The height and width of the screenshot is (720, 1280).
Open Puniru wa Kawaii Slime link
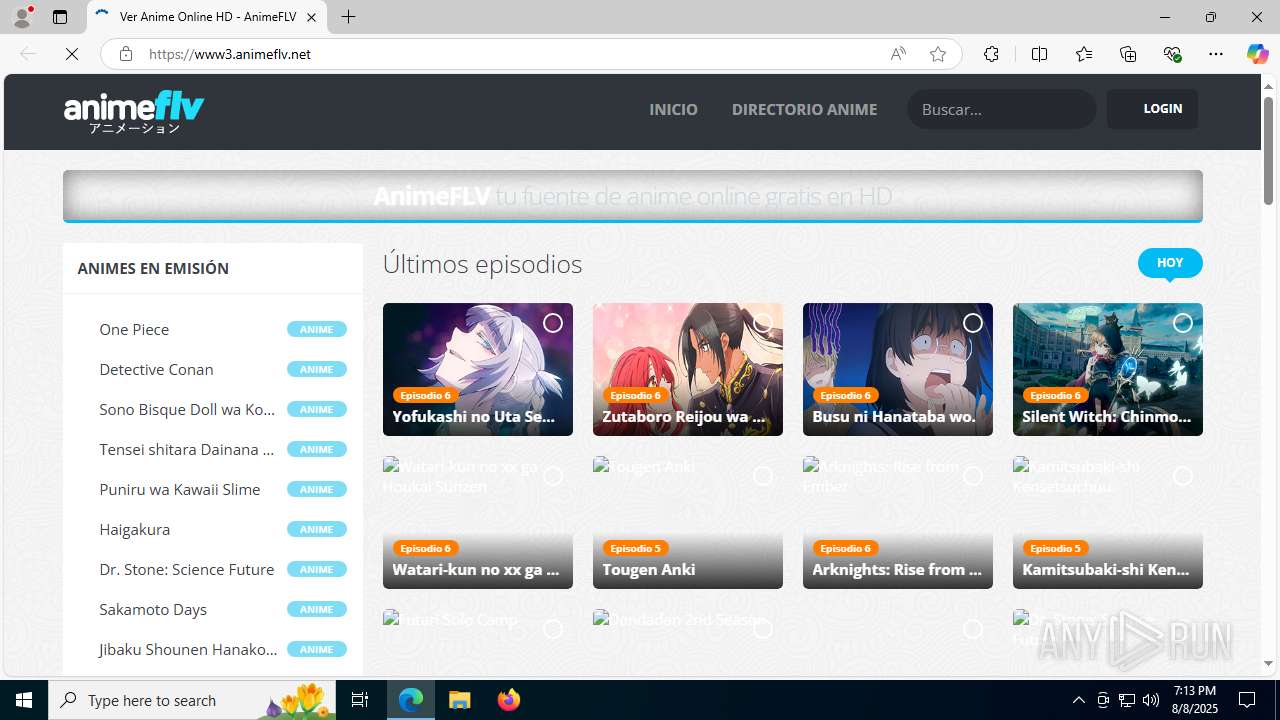(x=179, y=489)
